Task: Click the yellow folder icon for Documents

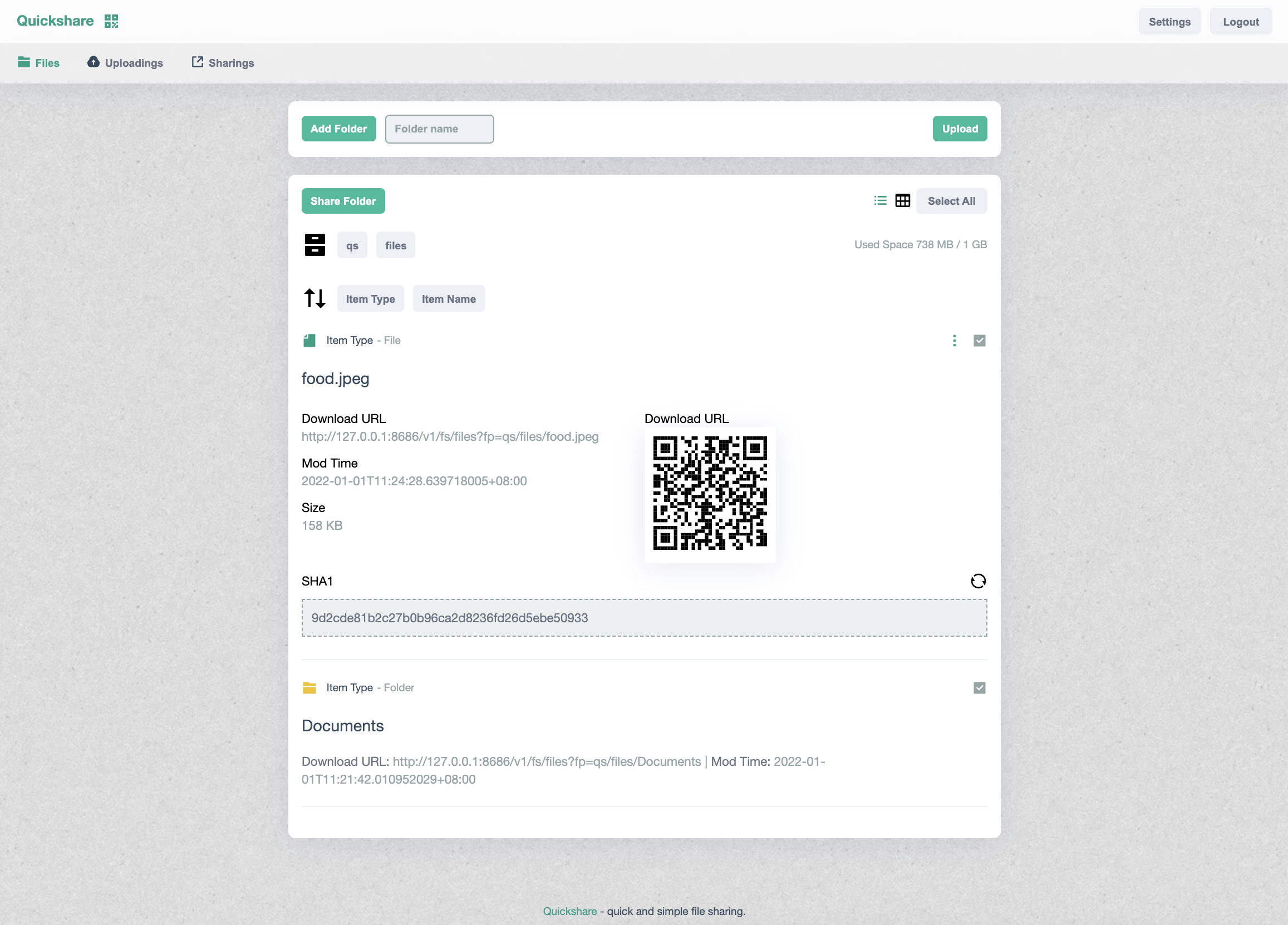Action: pyautogui.click(x=309, y=688)
